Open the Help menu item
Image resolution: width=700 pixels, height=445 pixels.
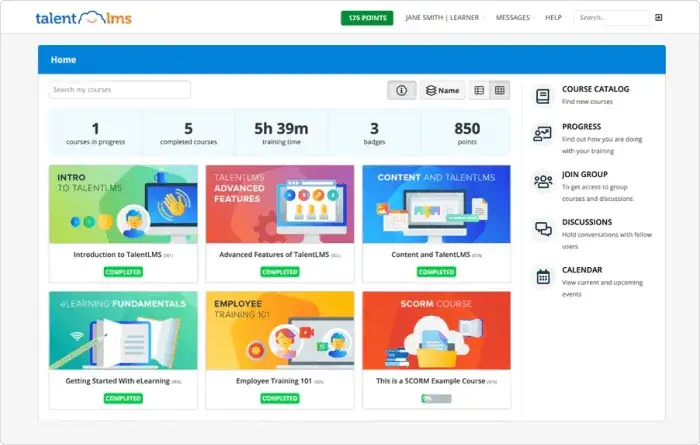tap(553, 17)
